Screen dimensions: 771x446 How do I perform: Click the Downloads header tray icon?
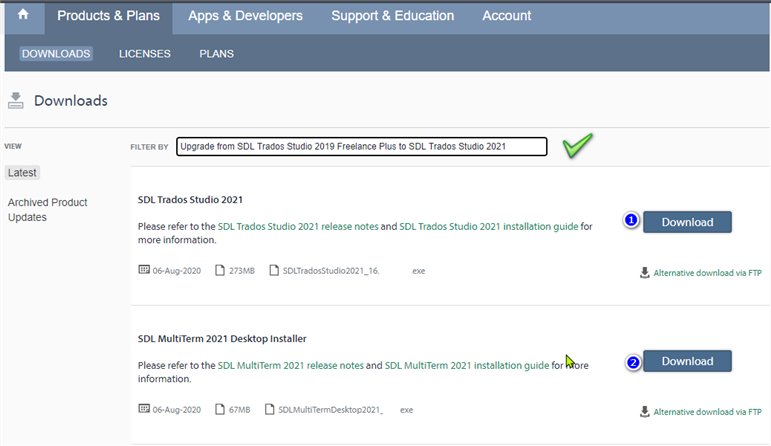(x=16, y=101)
